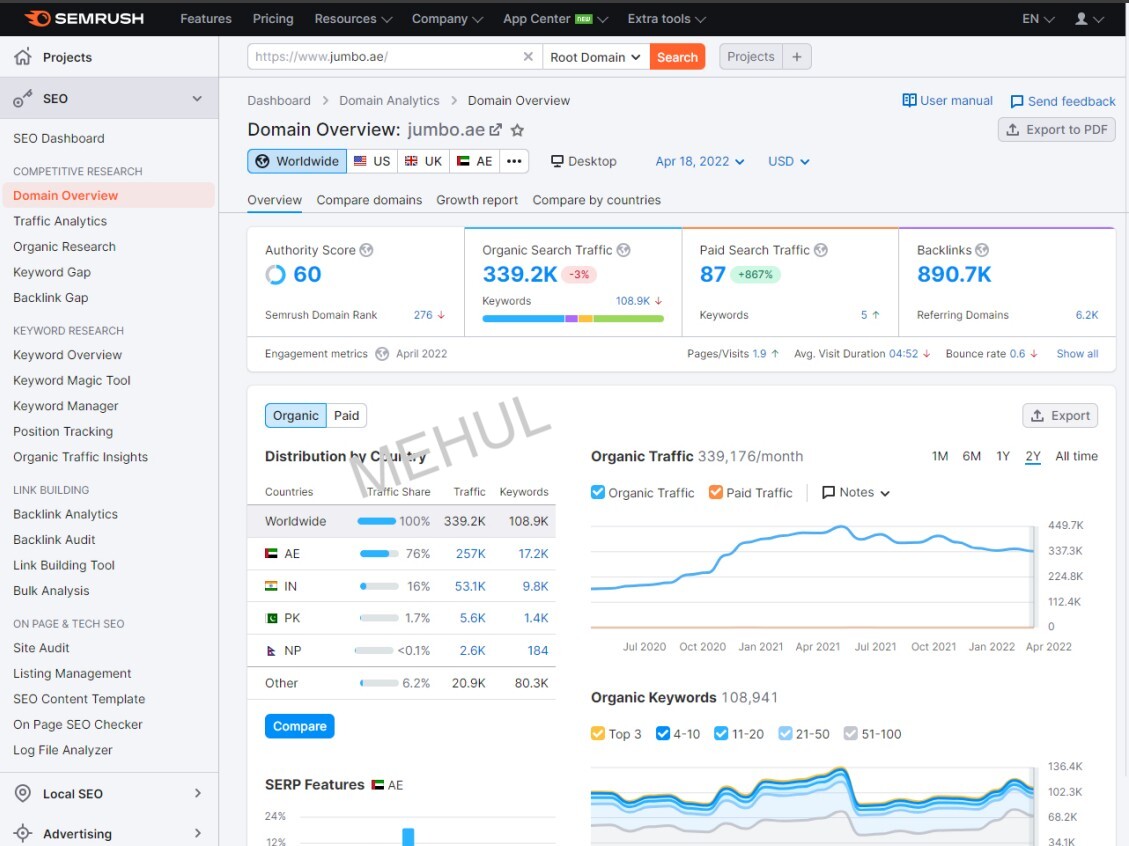
Task: Open the Growth report tab
Action: point(477,200)
